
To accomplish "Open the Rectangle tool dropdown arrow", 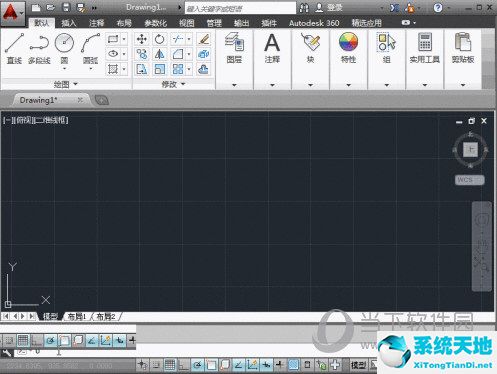I will [124, 39].
